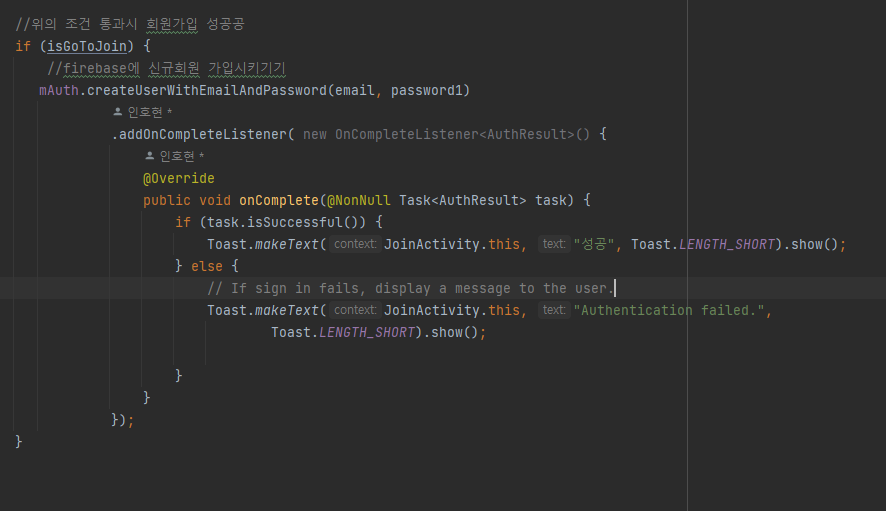Click the comment '//위의 조건 통과시 회원가입 성공공'
The width and height of the screenshot is (886, 511).
tap(130, 24)
